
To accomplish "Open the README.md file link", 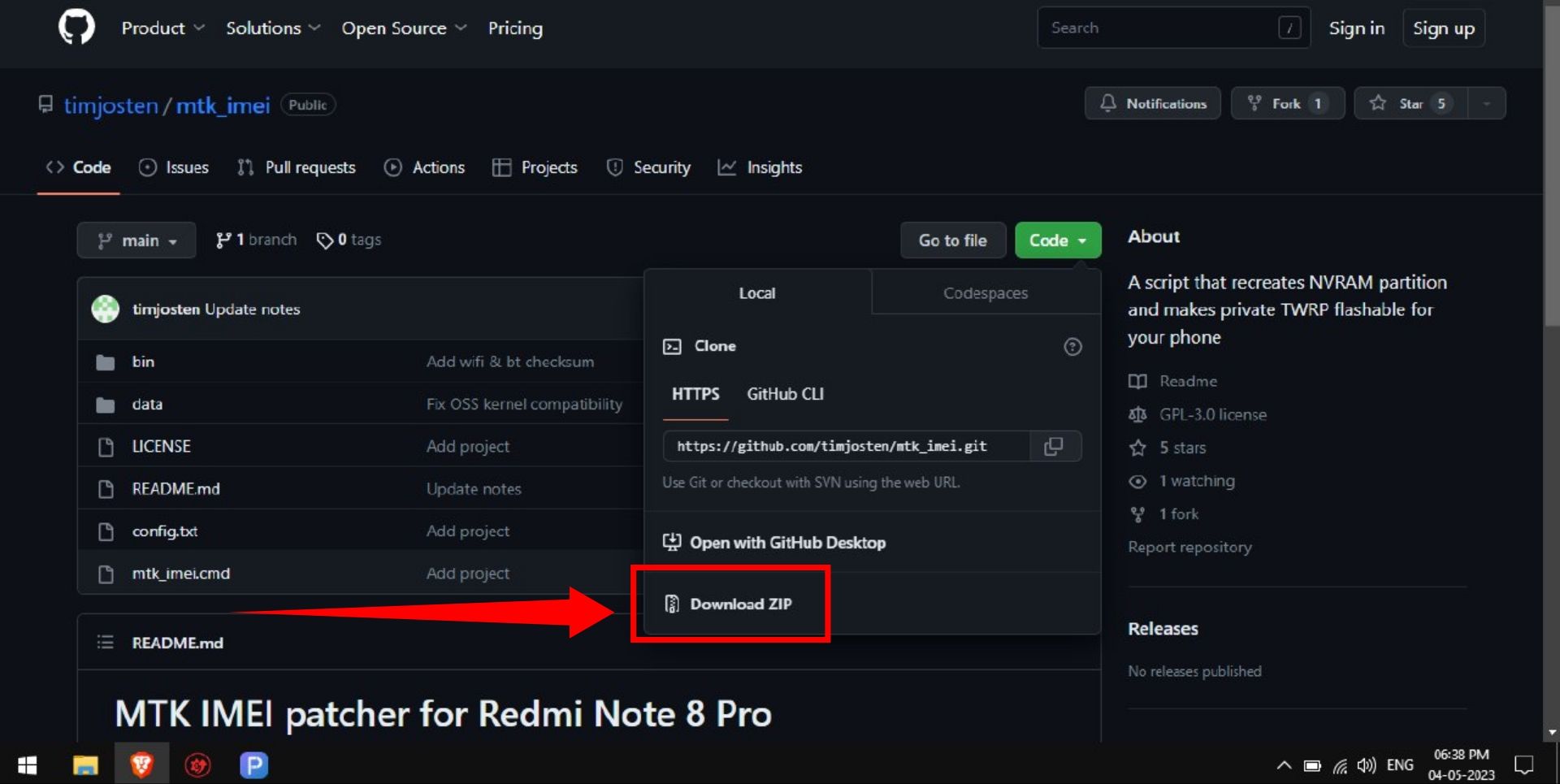I will coord(176,489).
